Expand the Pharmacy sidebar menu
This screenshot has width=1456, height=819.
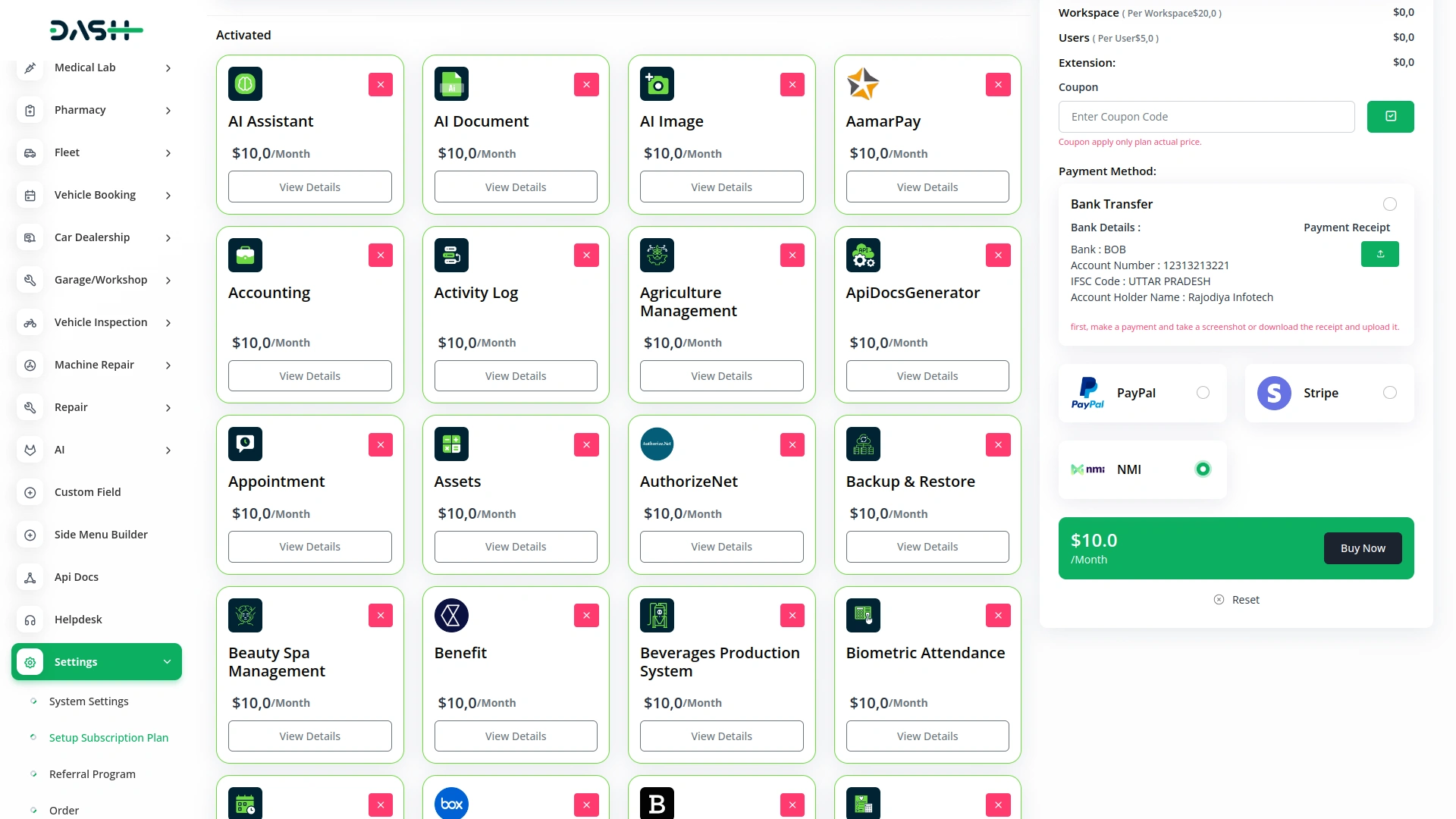click(x=168, y=111)
